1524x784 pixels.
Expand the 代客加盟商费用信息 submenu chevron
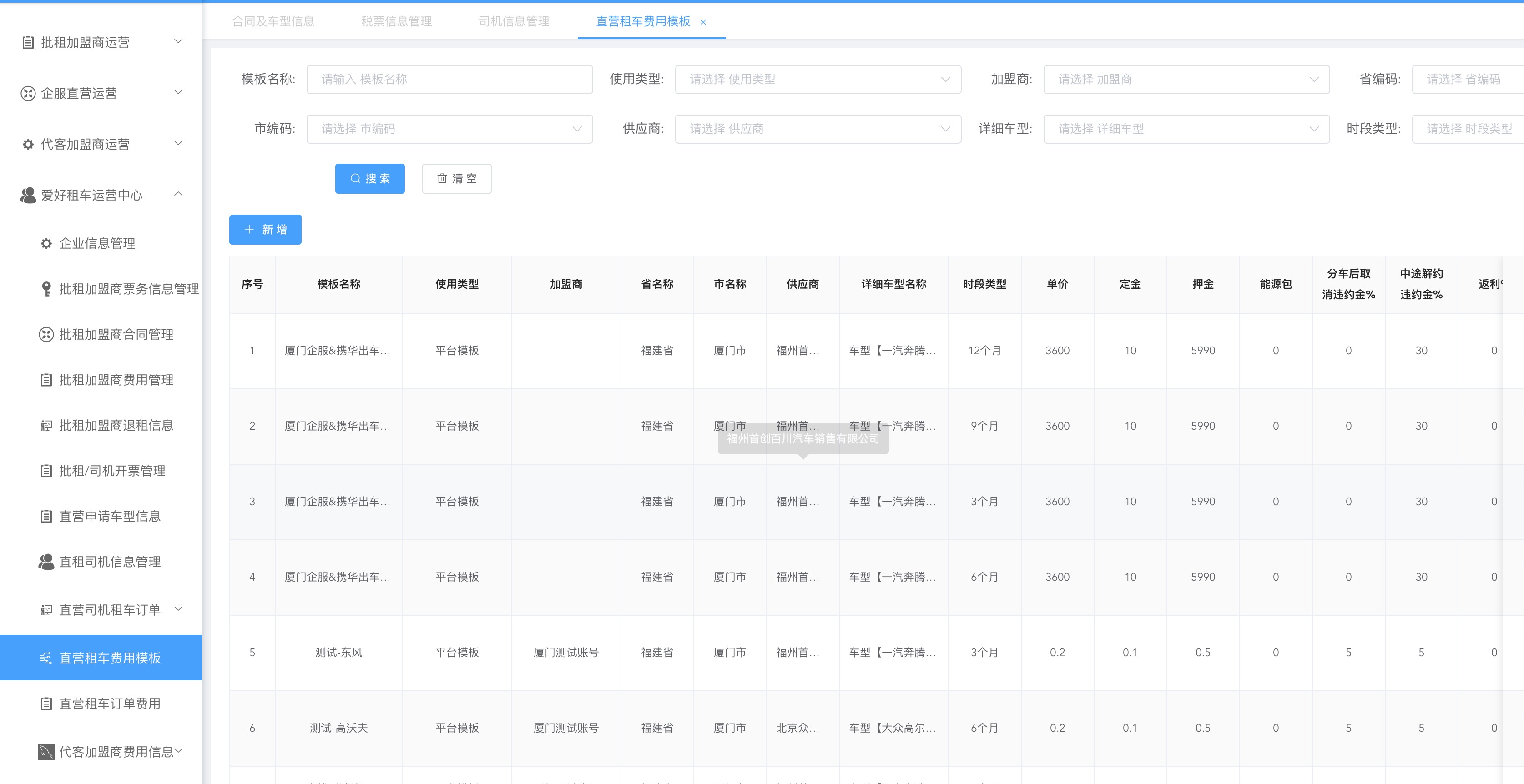(178, 751)
